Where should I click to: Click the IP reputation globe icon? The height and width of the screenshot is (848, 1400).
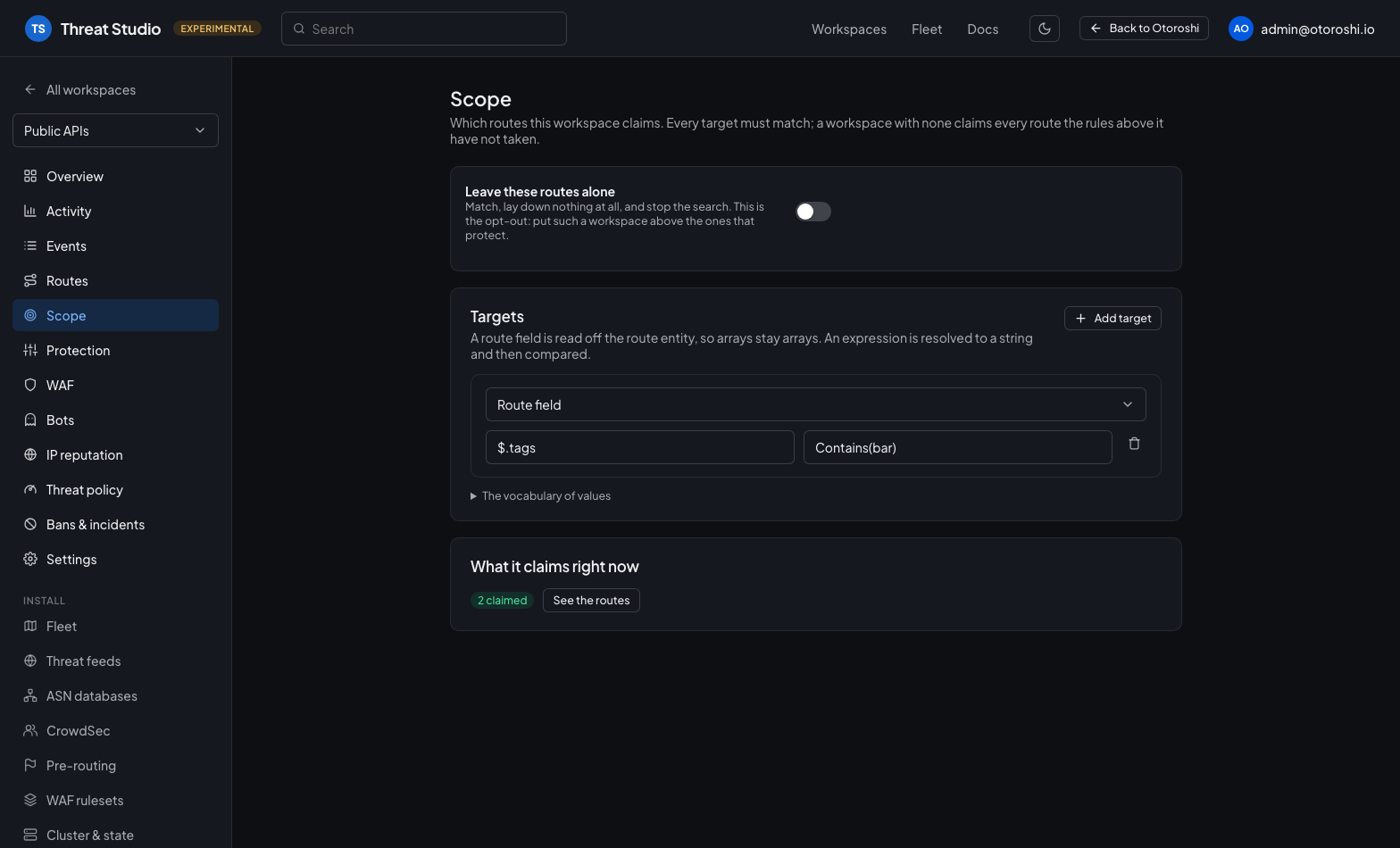(30, 454)
